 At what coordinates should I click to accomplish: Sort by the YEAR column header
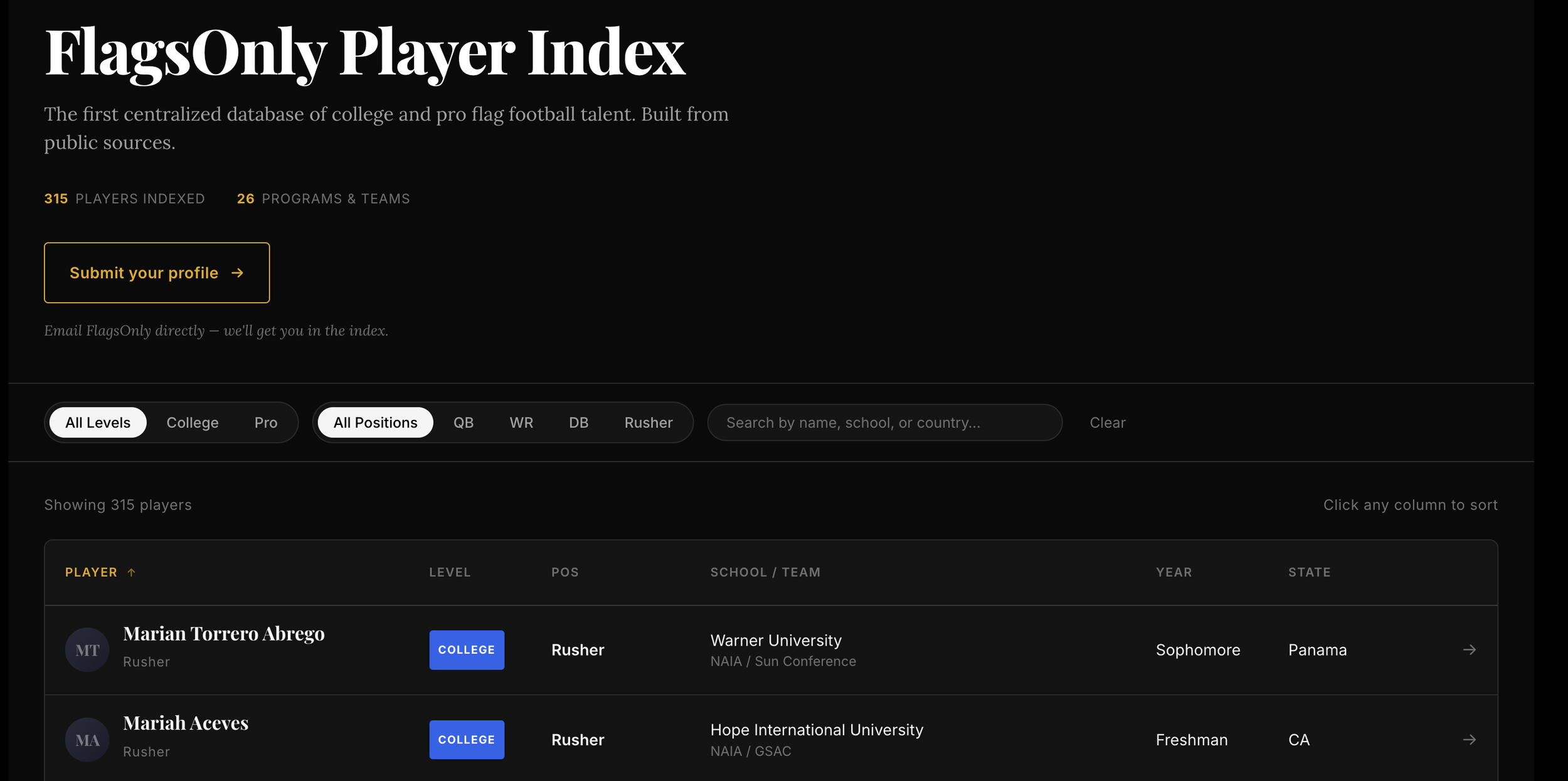(x=1173, y=572)
